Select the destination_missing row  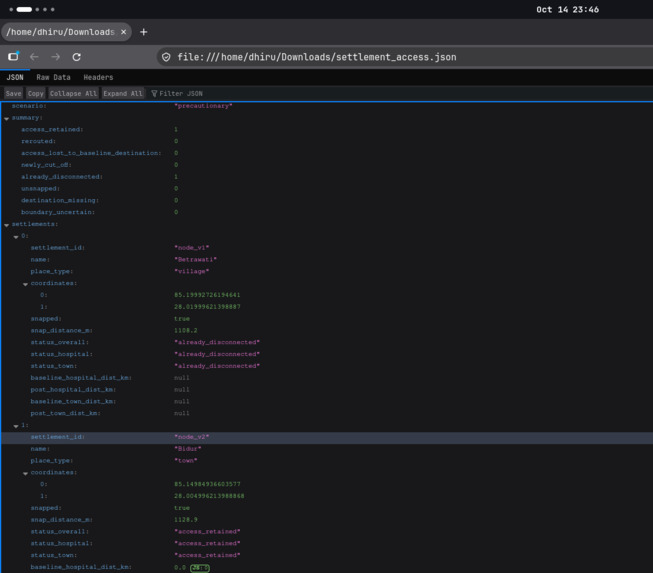pos(327,200)
